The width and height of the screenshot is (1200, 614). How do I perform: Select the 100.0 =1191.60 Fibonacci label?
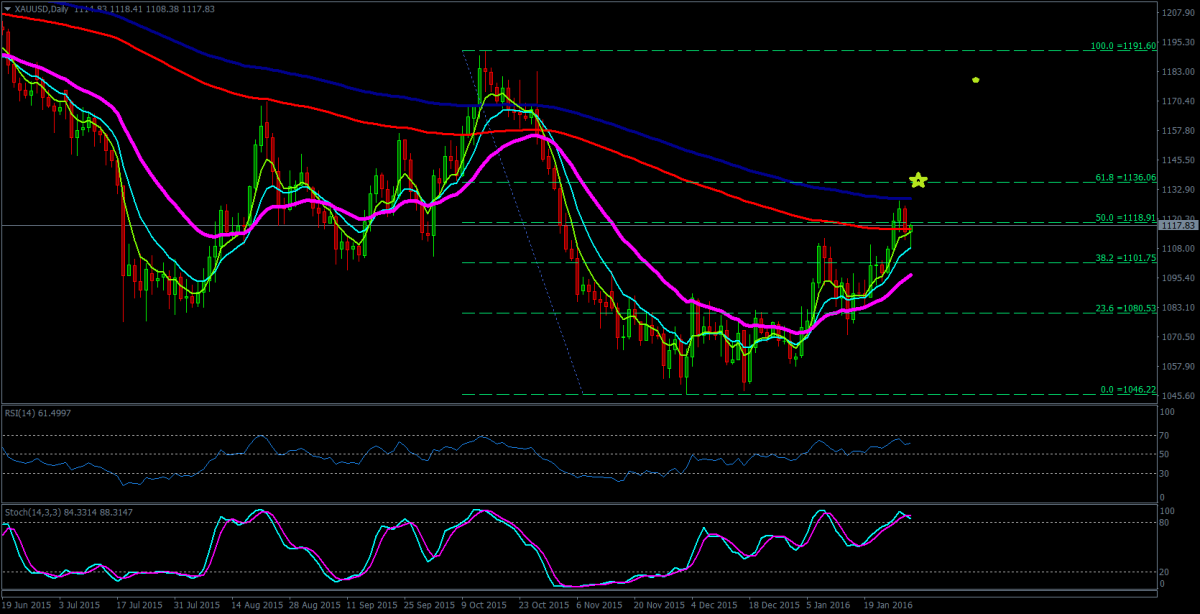[x=1122, y=46]
